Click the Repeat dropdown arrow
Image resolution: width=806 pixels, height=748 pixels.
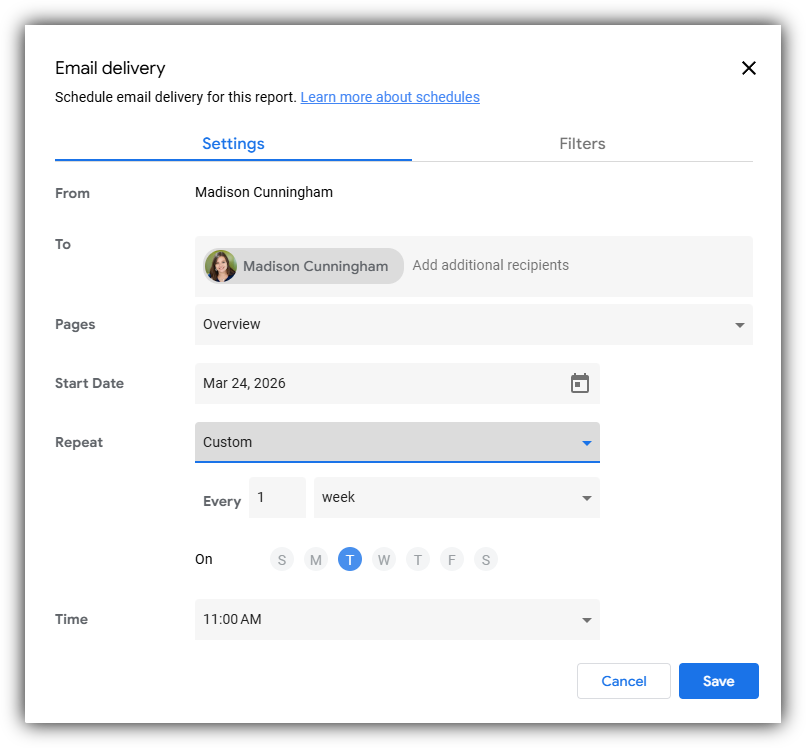click(x=587, y=442)
